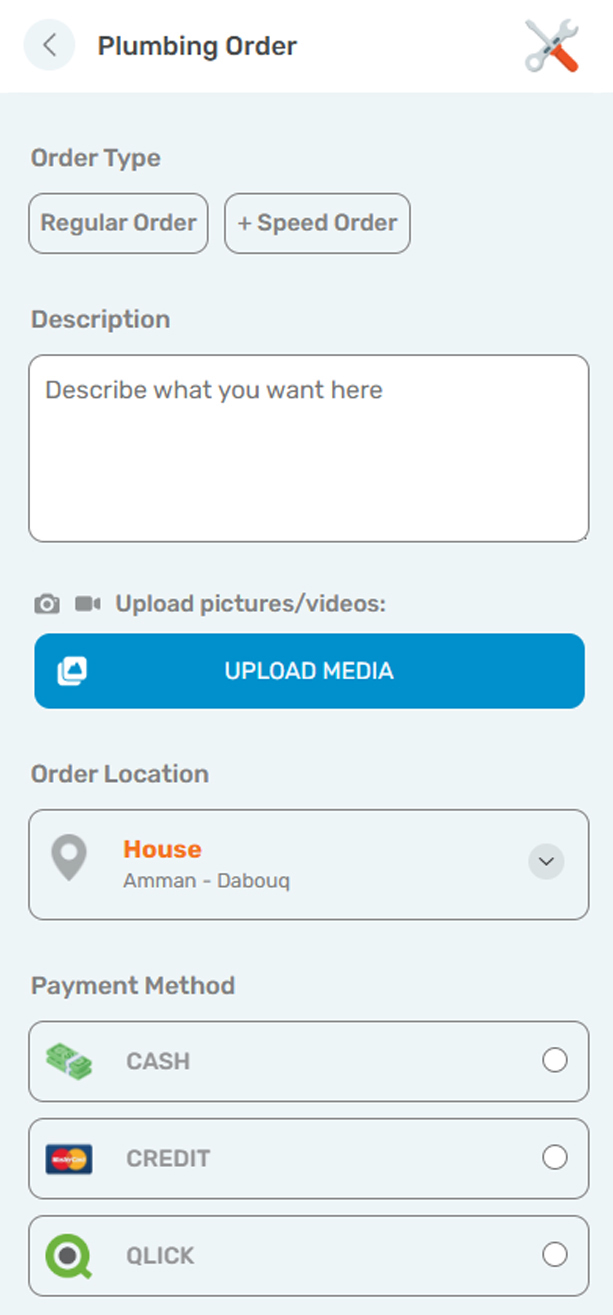613x1315 pixels.
Task: Click the cash money bills icon
Action: click(69, 1061)
